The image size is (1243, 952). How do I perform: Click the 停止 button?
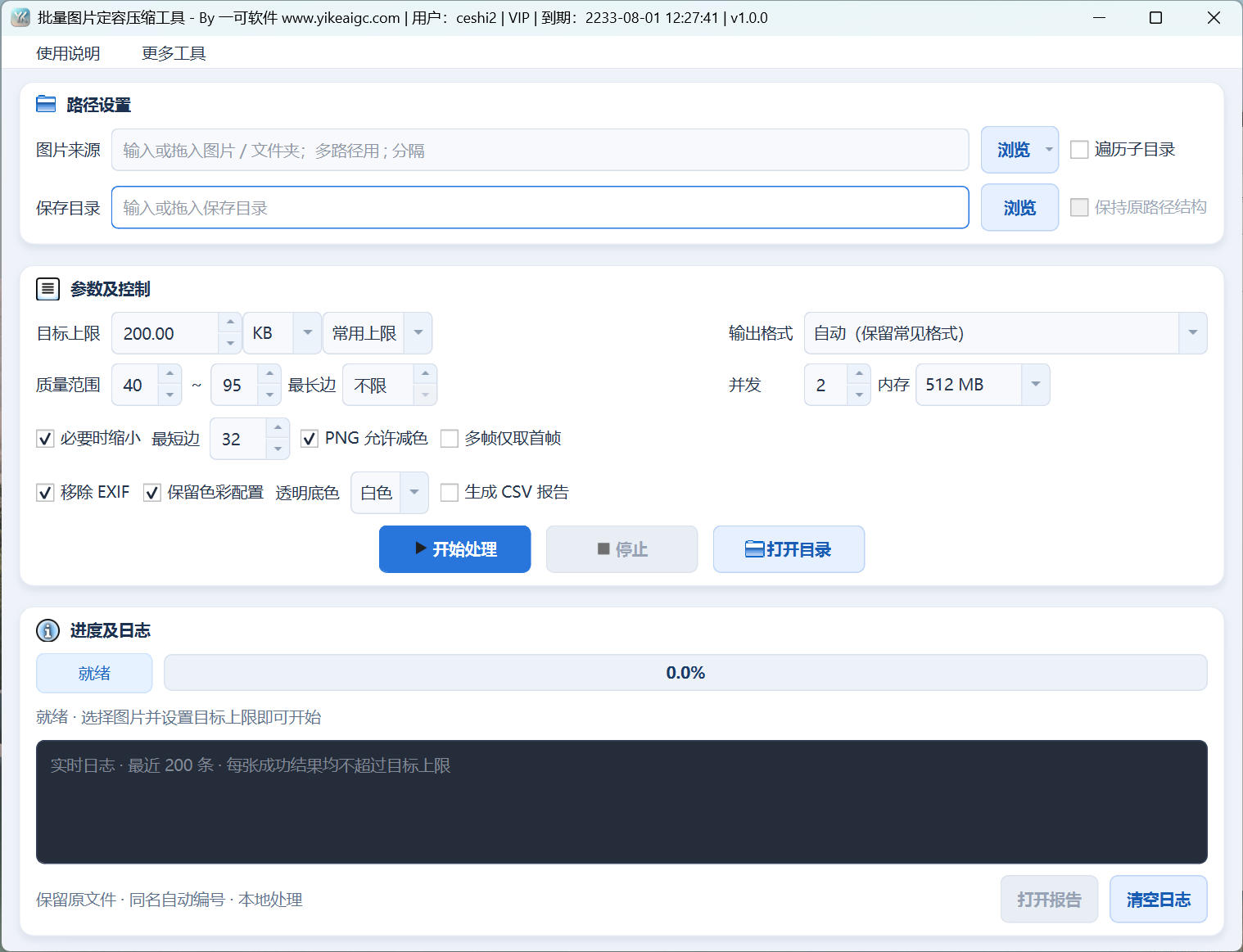click(x=622, y=549)
